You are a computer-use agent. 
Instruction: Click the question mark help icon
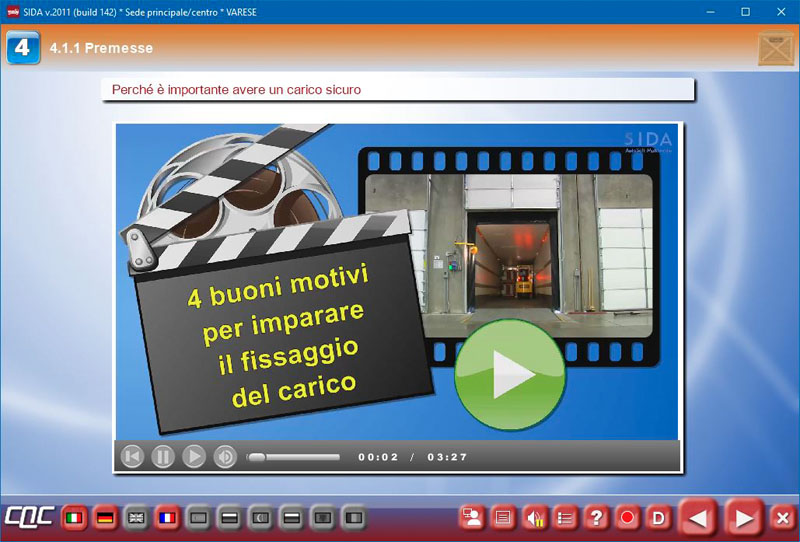click(x=597, y=518)
